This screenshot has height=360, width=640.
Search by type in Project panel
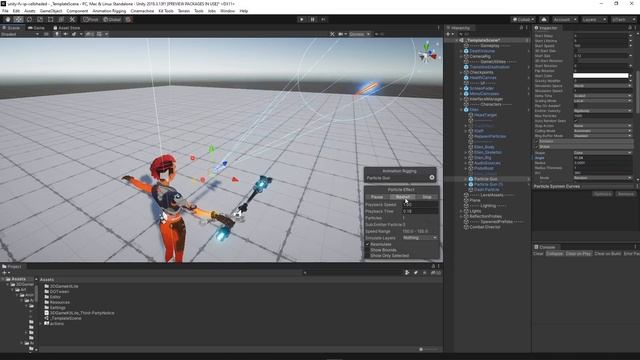(407, 273)
